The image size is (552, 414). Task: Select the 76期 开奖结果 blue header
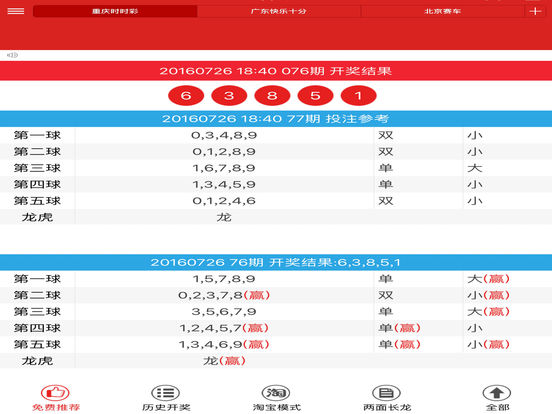(x=276, y=262)
